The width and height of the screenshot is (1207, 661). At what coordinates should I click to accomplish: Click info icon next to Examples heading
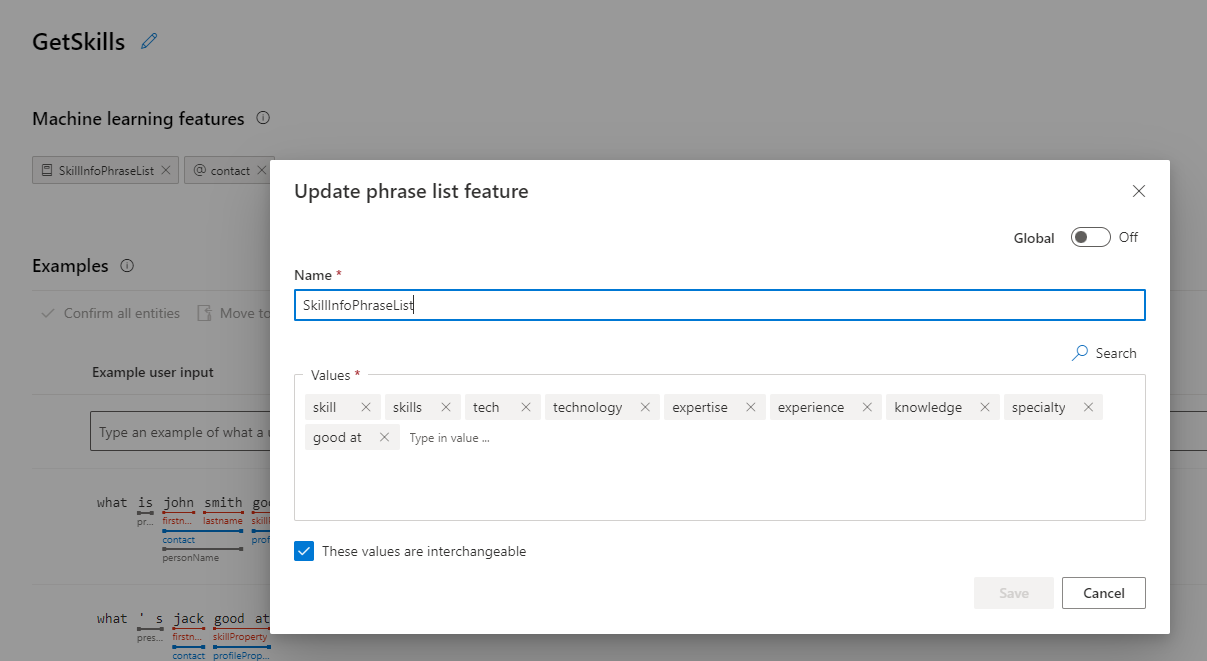tap(127, 266)
